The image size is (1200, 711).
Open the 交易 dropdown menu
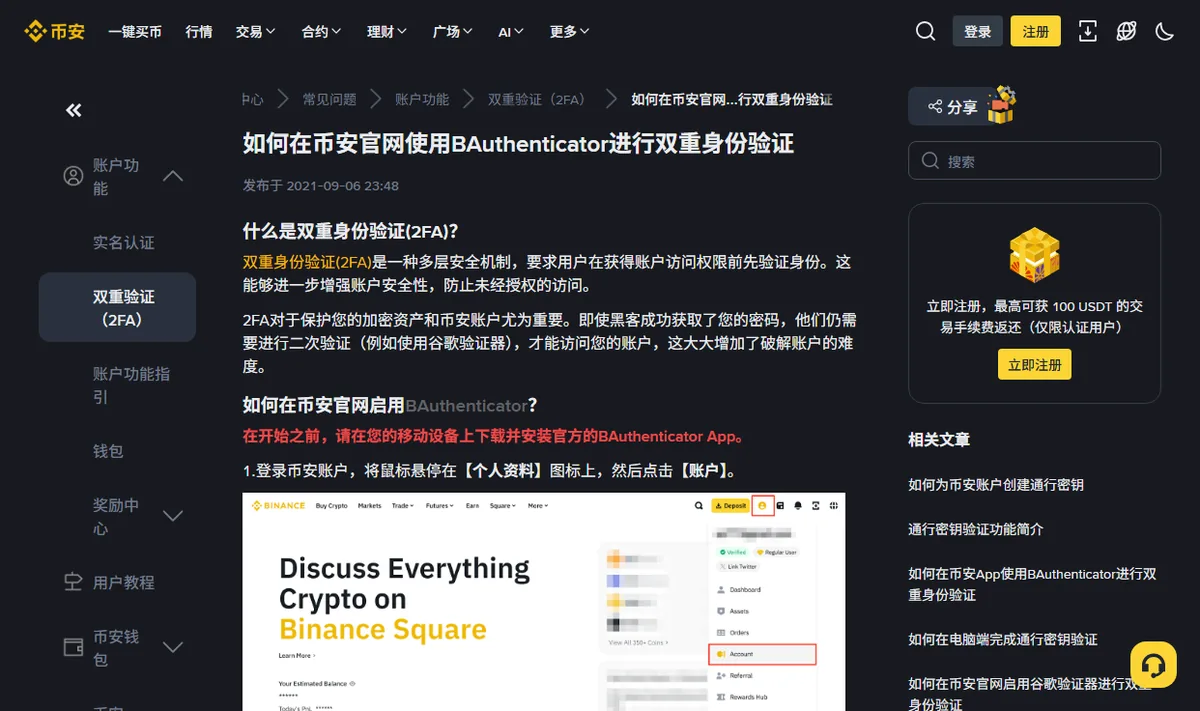point(256,32)
